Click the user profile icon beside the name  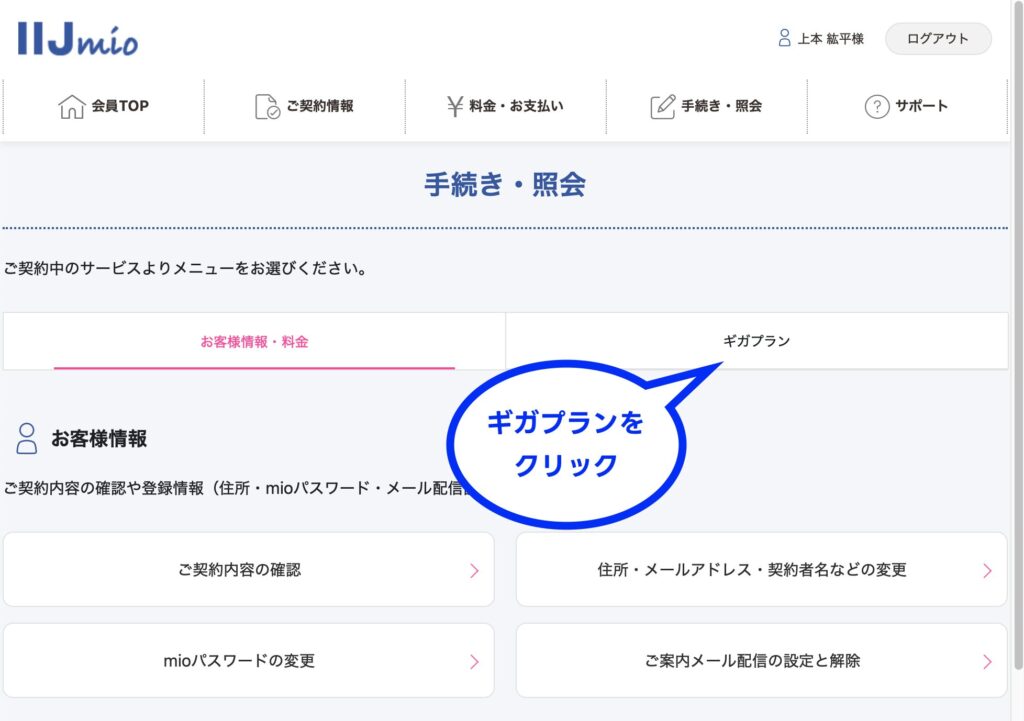(784, 38)
